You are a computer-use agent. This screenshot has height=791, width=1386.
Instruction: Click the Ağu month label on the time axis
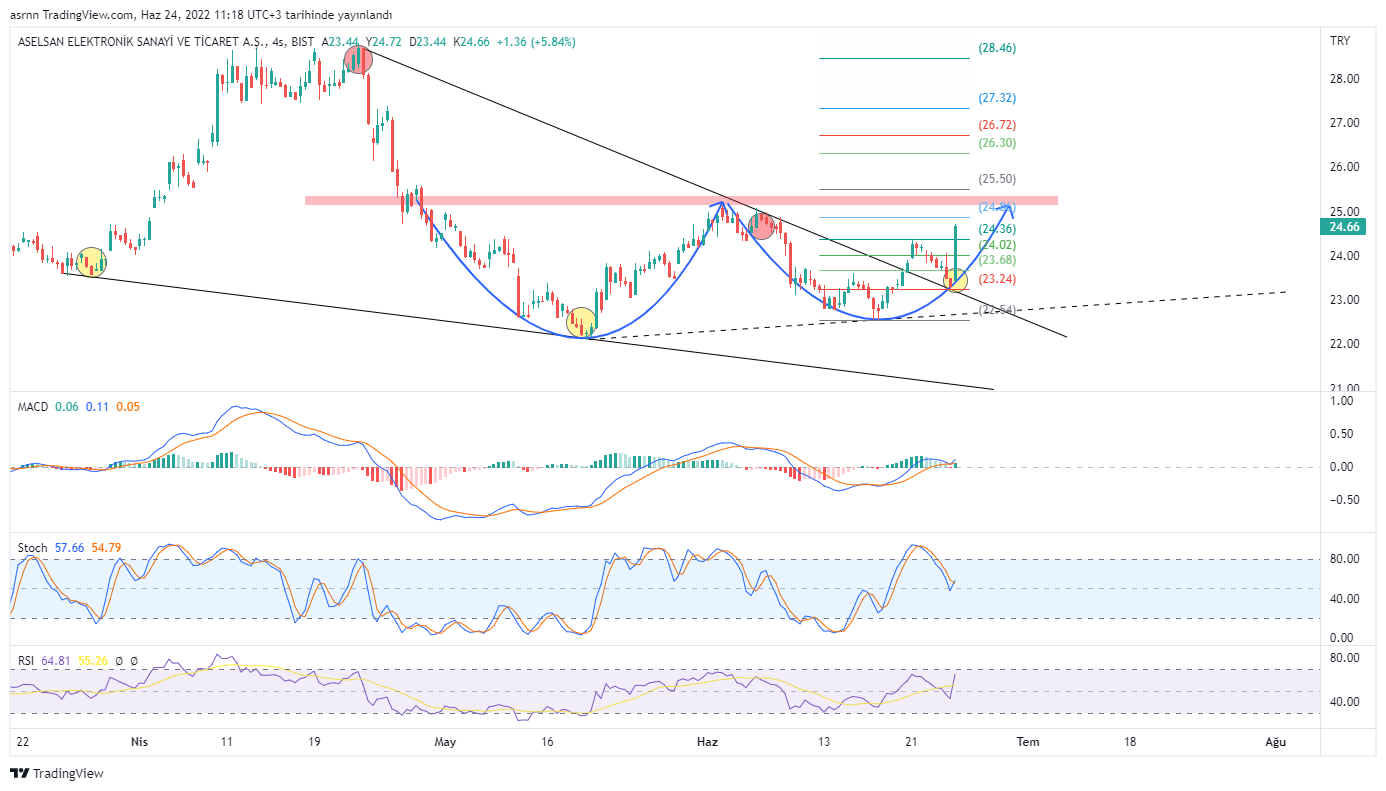(x=1275, y=742)
